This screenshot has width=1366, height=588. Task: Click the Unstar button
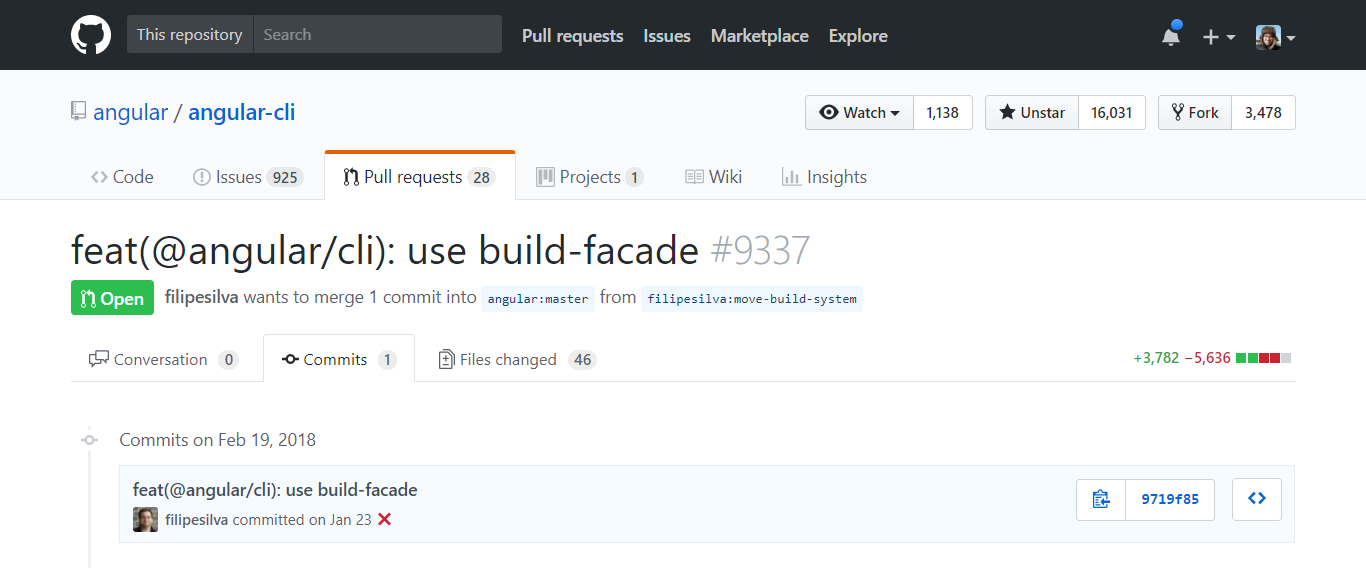1032,113
